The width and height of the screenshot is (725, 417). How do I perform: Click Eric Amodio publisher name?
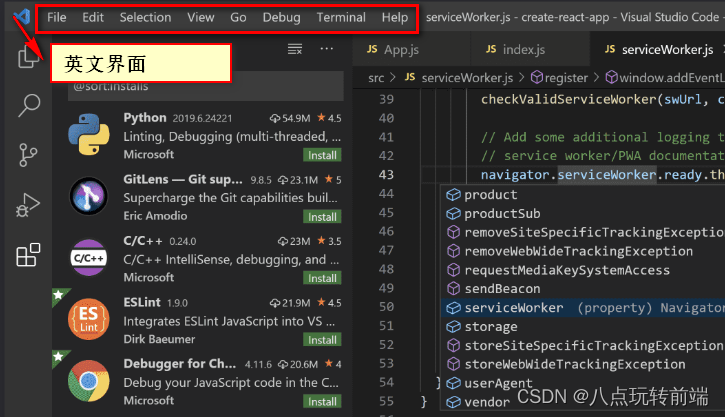[x=155, y=216]
